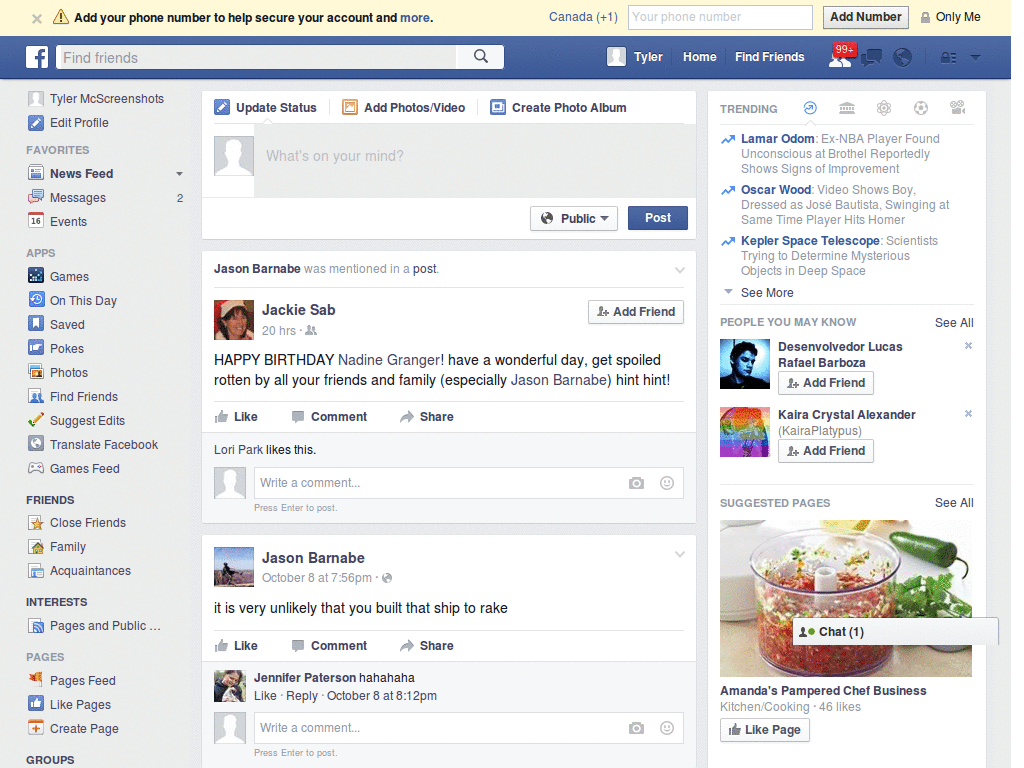
Task: Add Jackie Sab as friend
Action: click(x=636, y=312)
